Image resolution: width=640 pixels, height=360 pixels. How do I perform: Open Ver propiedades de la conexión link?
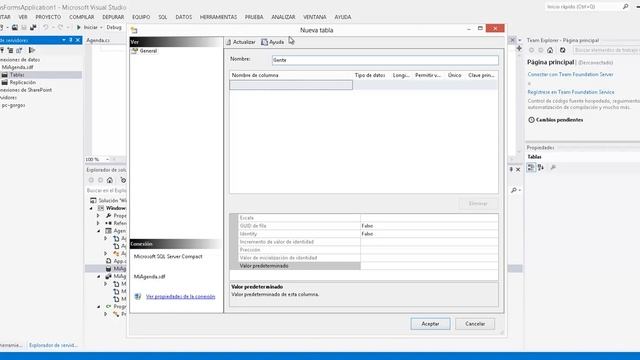pos(180,297)
